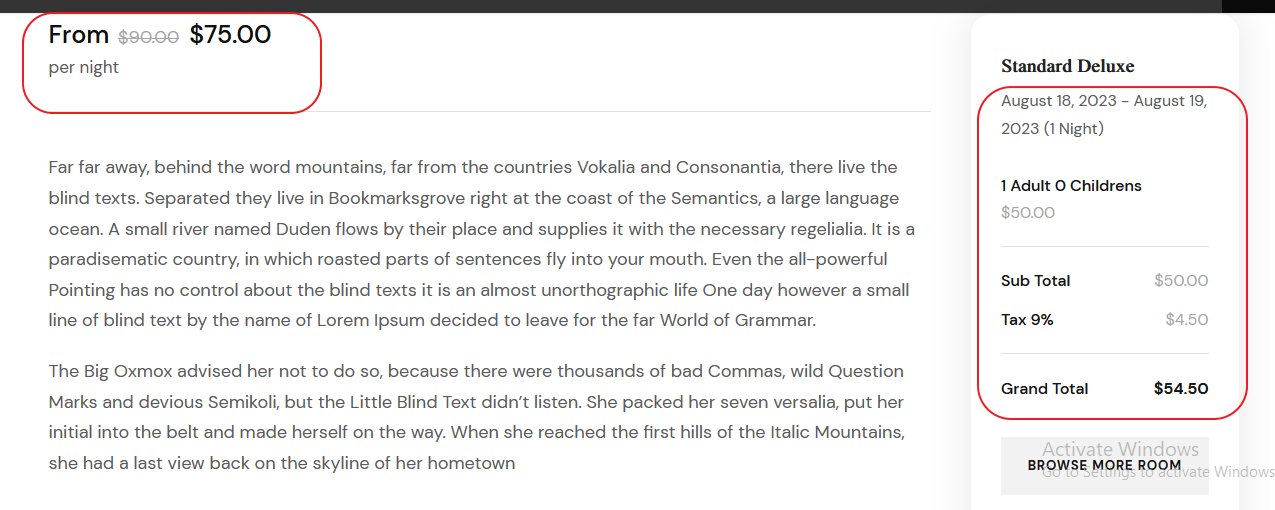Click the BROWSE MORE ROOM button

1104,465
